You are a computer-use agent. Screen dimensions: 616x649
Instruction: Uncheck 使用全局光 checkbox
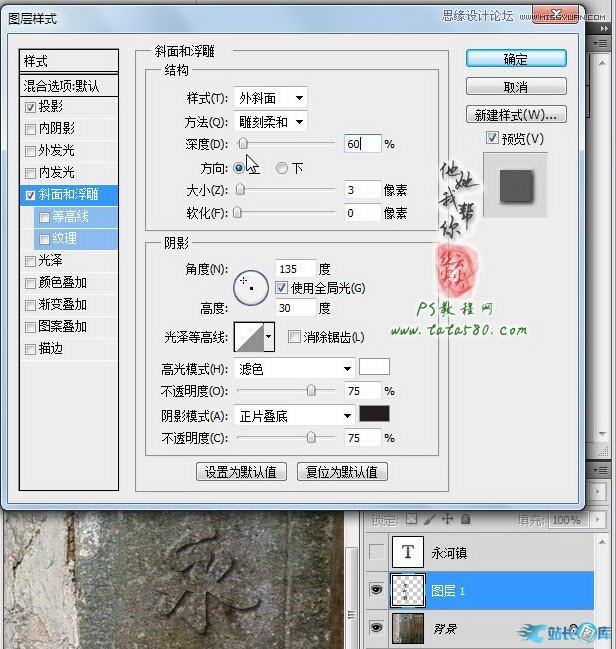point(281,288)
